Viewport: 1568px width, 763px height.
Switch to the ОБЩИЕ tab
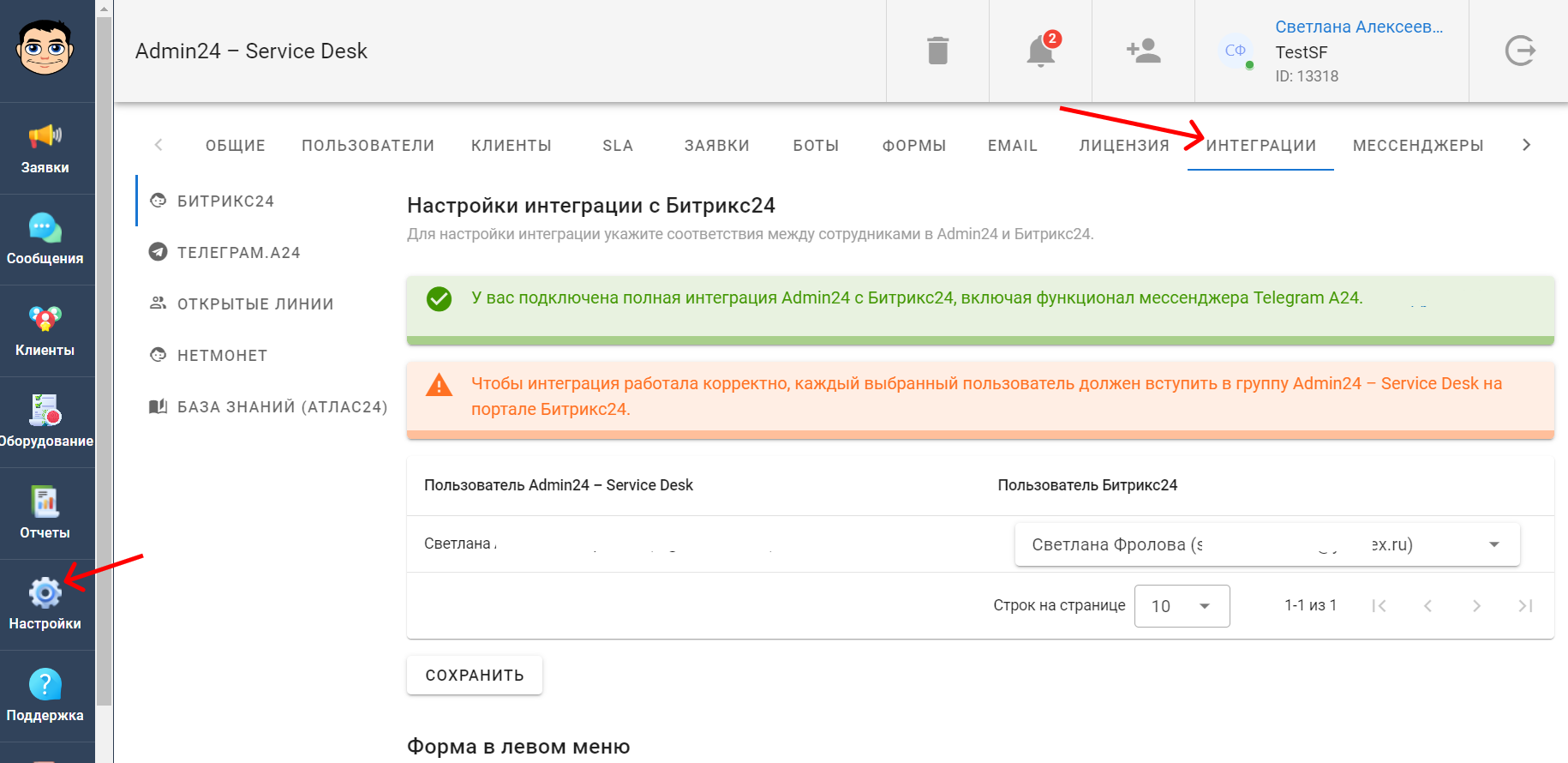pyautogui.click(x=236, y=146)
